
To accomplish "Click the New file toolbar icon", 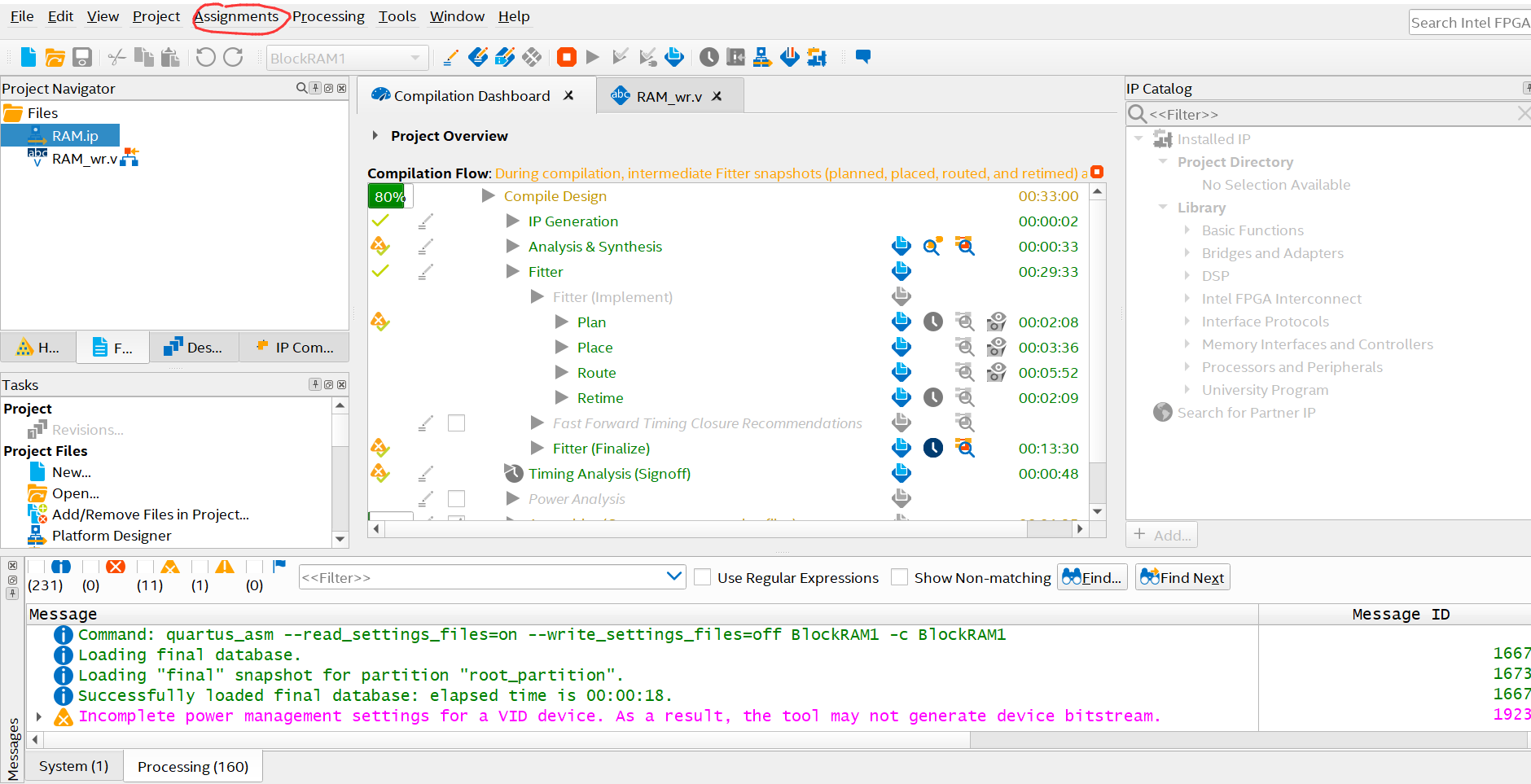I will (29, 57).
